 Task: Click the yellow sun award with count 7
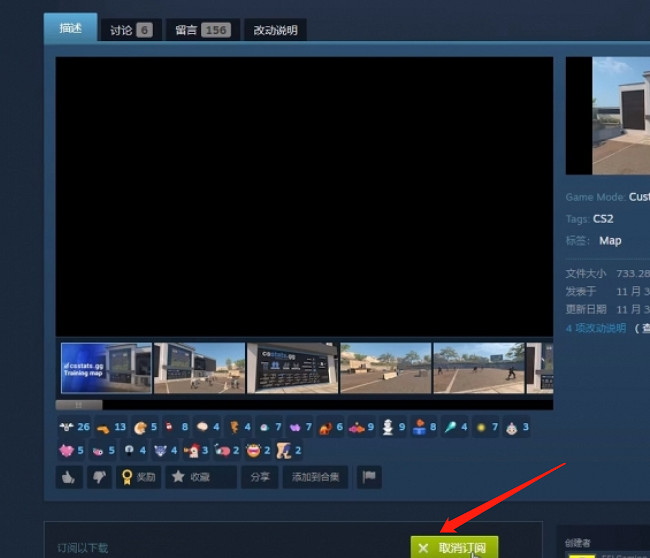pos(485,427)
